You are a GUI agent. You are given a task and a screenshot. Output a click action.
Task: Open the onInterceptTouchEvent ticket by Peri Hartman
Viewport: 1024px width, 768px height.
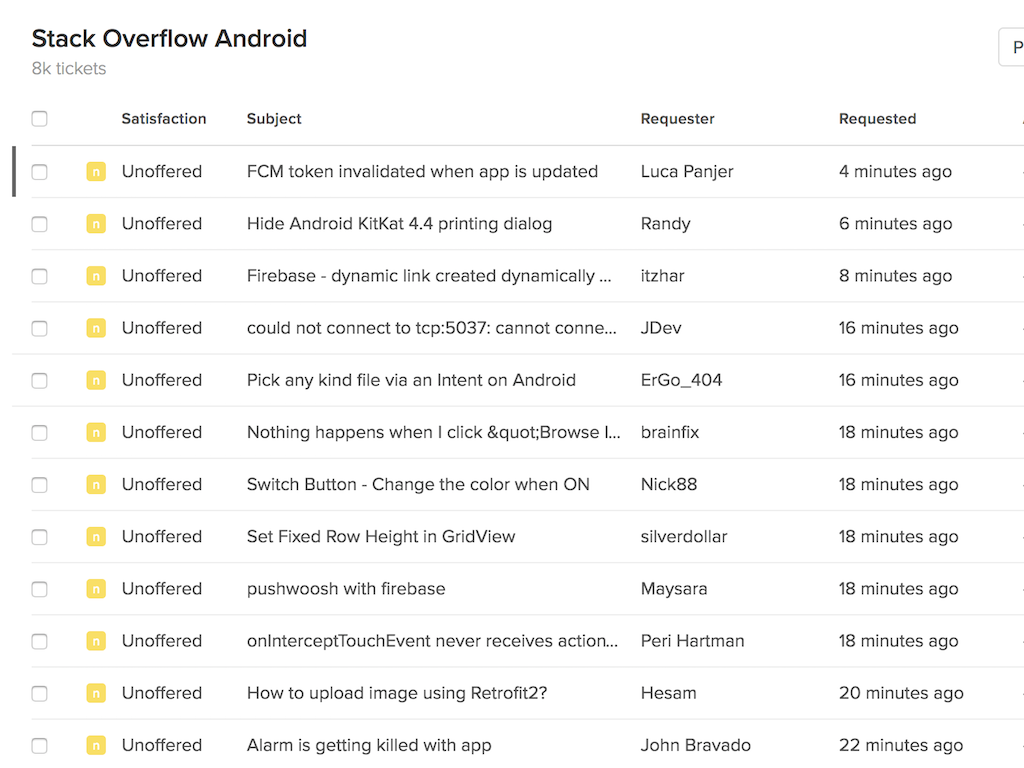pyautogui.click(x=432, y=641)
